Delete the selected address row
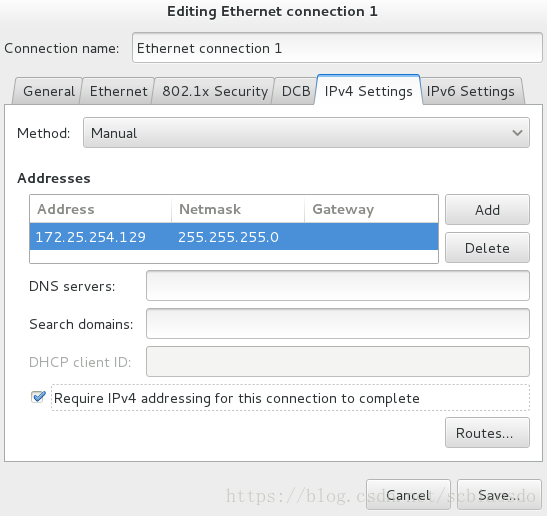Screen dimensions: 547x516 tap(487, 248)
